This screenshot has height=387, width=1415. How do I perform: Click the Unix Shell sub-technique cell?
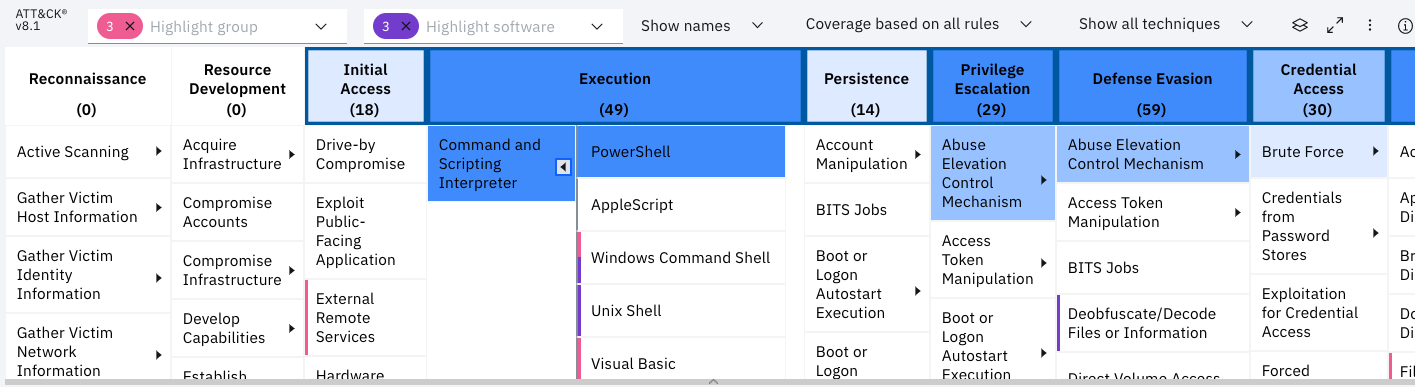[681, 311]
